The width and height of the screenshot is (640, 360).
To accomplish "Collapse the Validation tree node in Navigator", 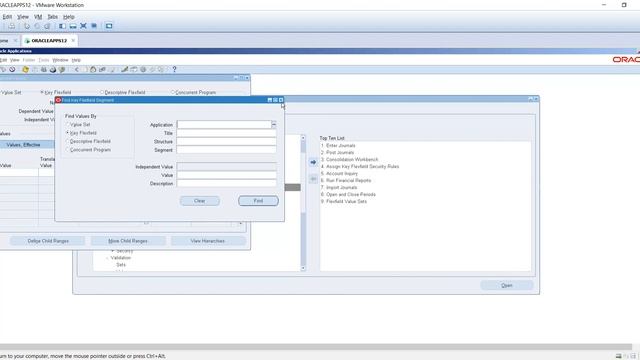I will click(x=107, y=258).
